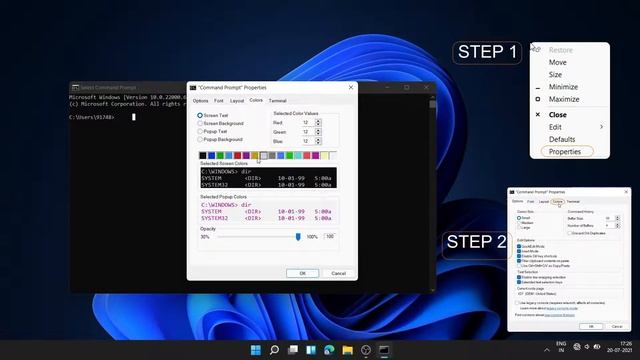Pick the pale yellow color swatch
This screenshot has width=640, height=360.
pos(324,156)
